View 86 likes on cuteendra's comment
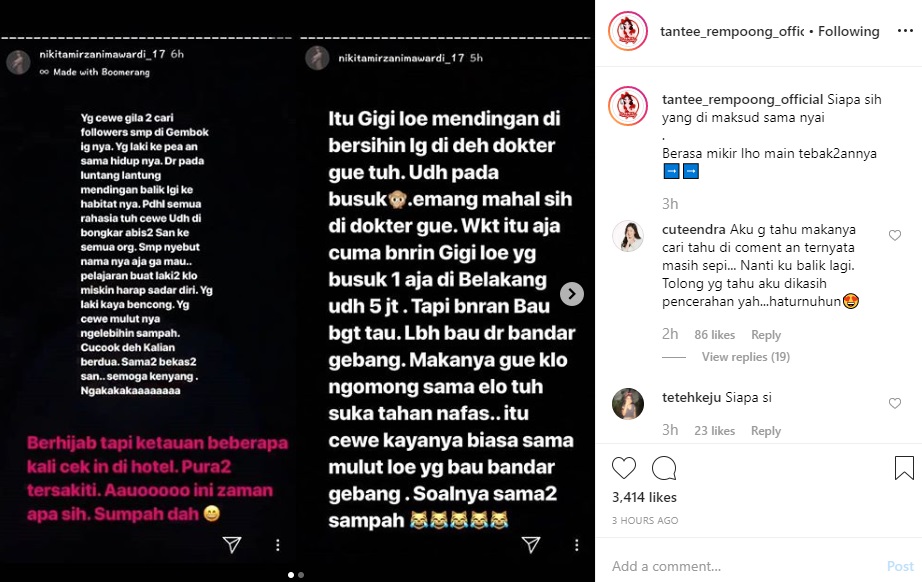This screenshot has width=922, height=582. (x=714, y=335)
